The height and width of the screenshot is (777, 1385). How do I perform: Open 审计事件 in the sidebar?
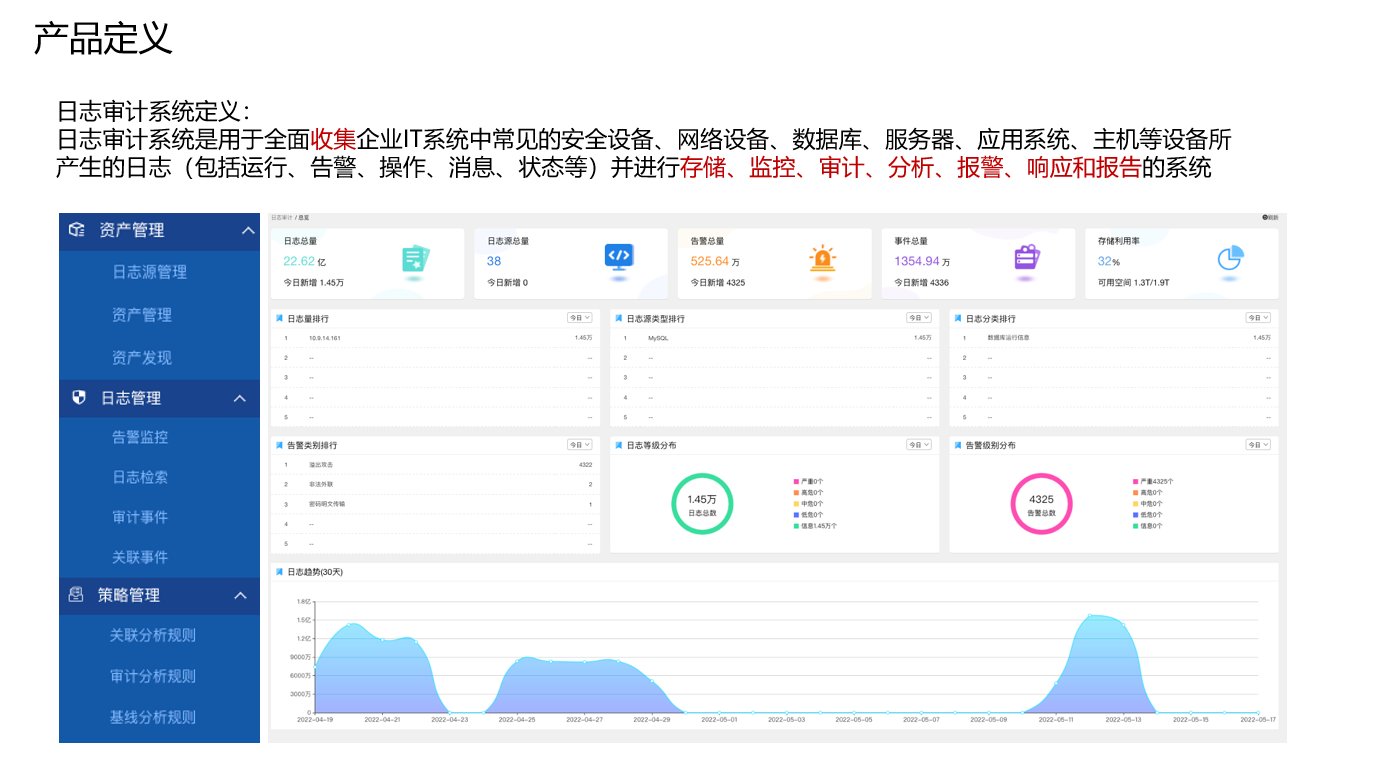tap(140, 517)
